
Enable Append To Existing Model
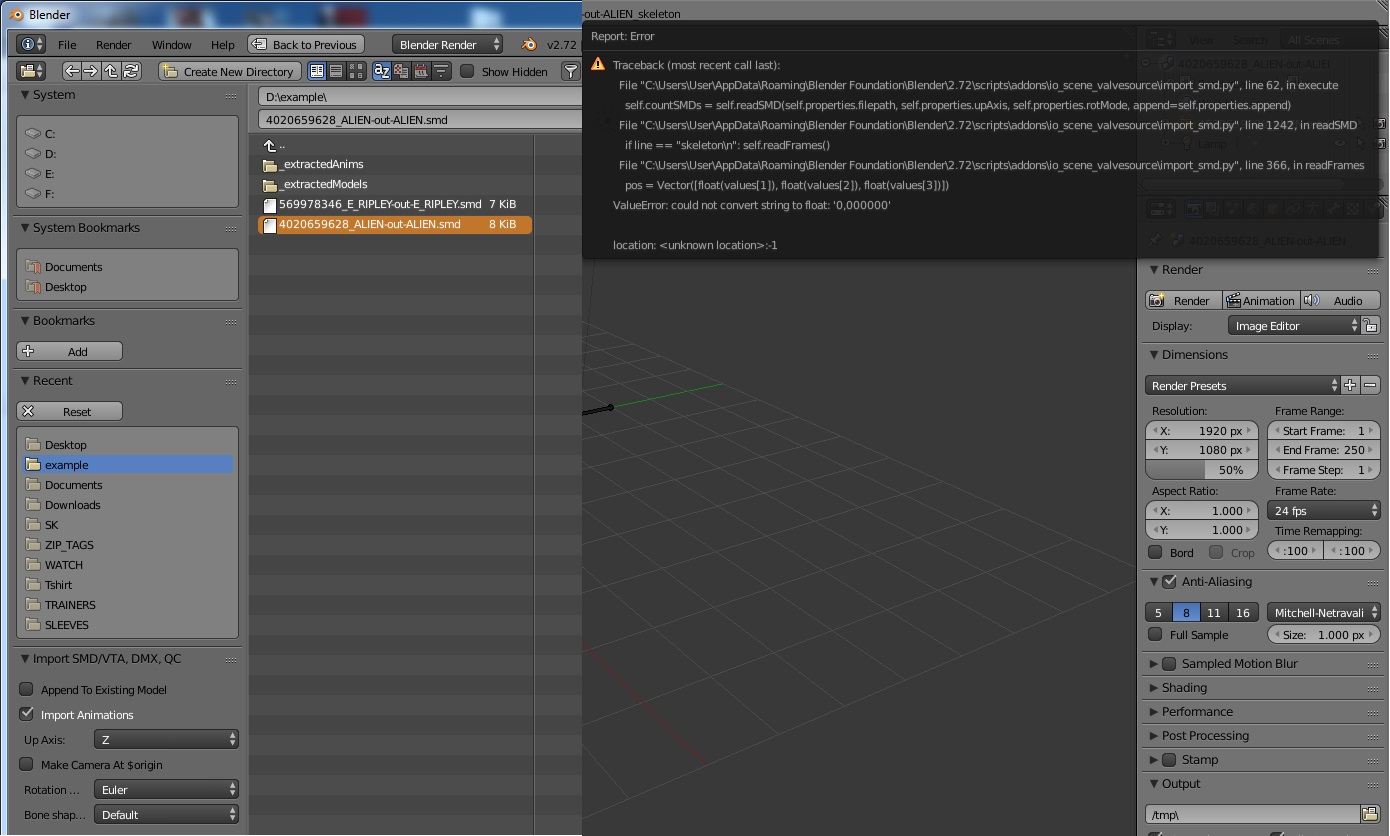click(27, 689)
